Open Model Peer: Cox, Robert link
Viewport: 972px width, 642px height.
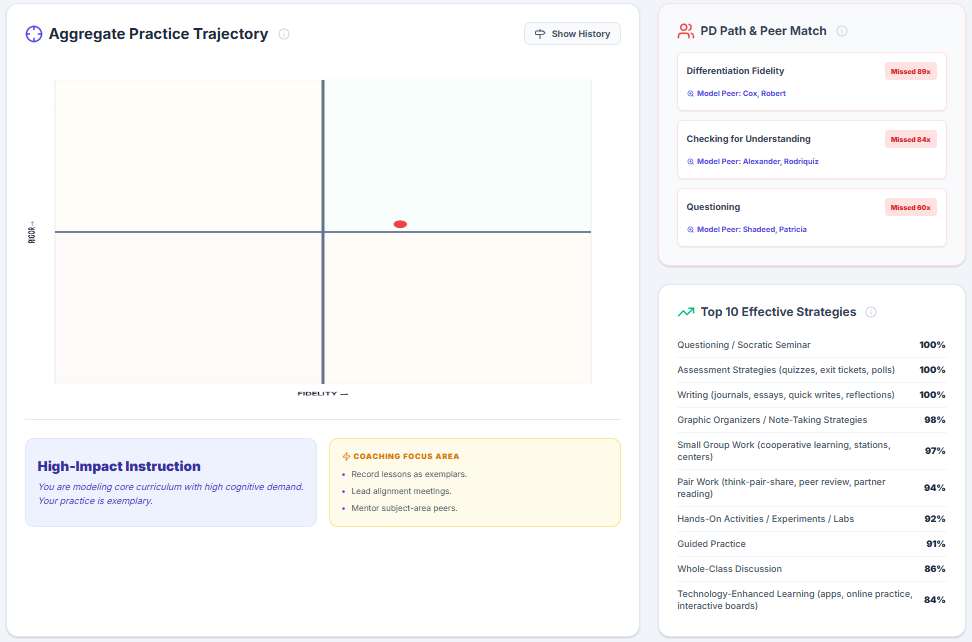(741, 94)
